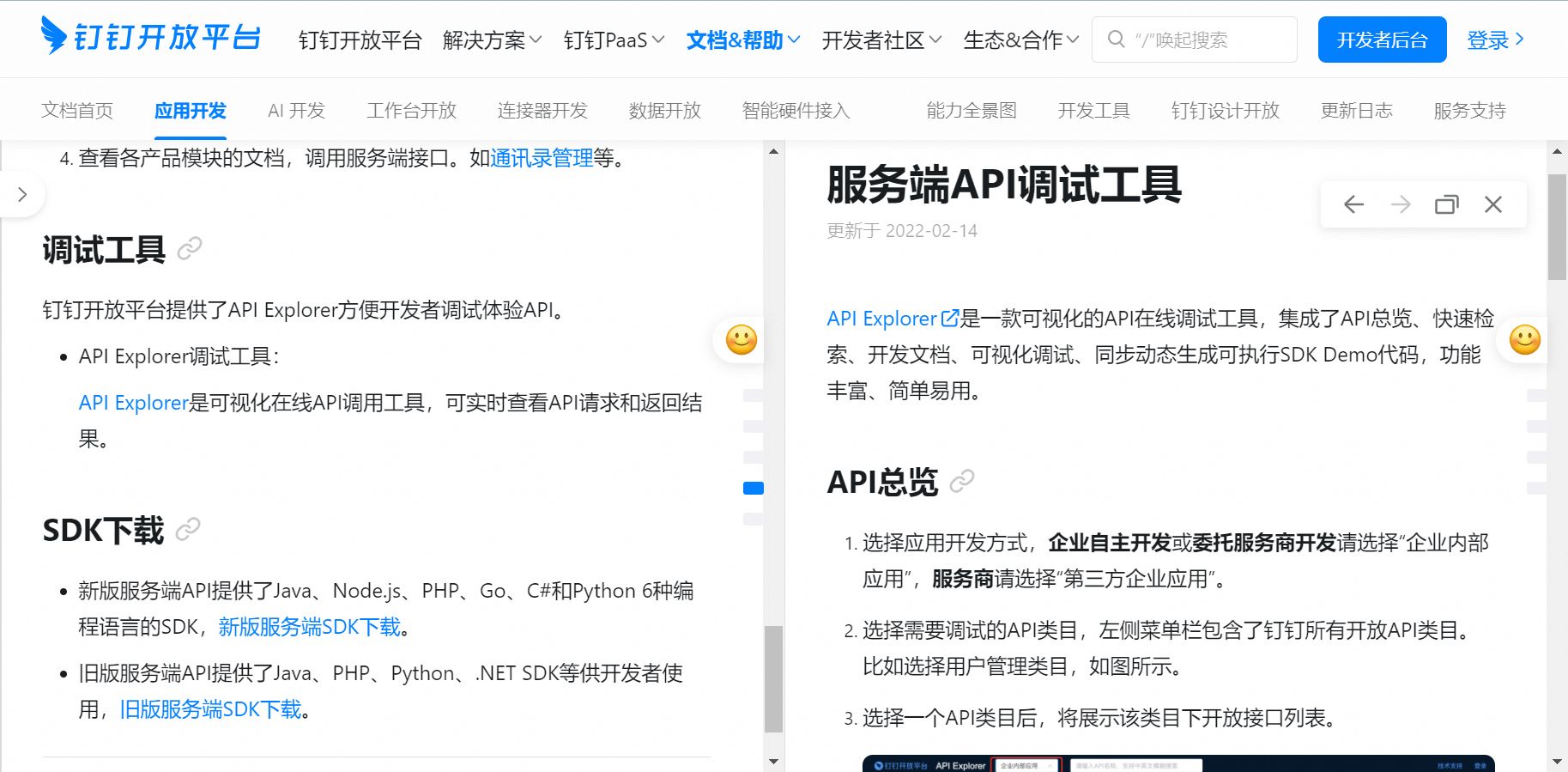The image size is (1568, 772).
Task: Click the right pane scrollbar down arrow
Action: (x=1557, y=762)
